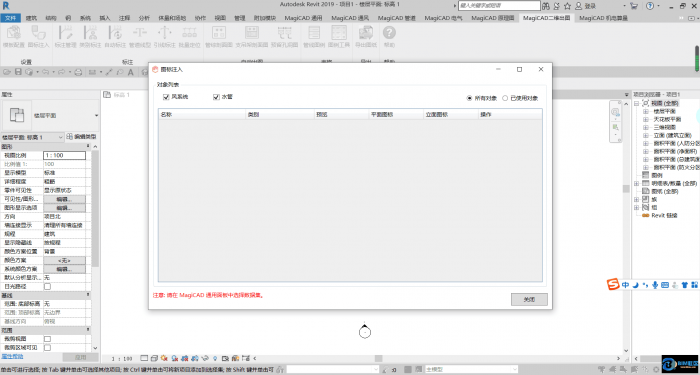Viewport: 700px width, 375px height.
Task: Expand the 明细表/数量 tree node
Action: pos(637,183)
